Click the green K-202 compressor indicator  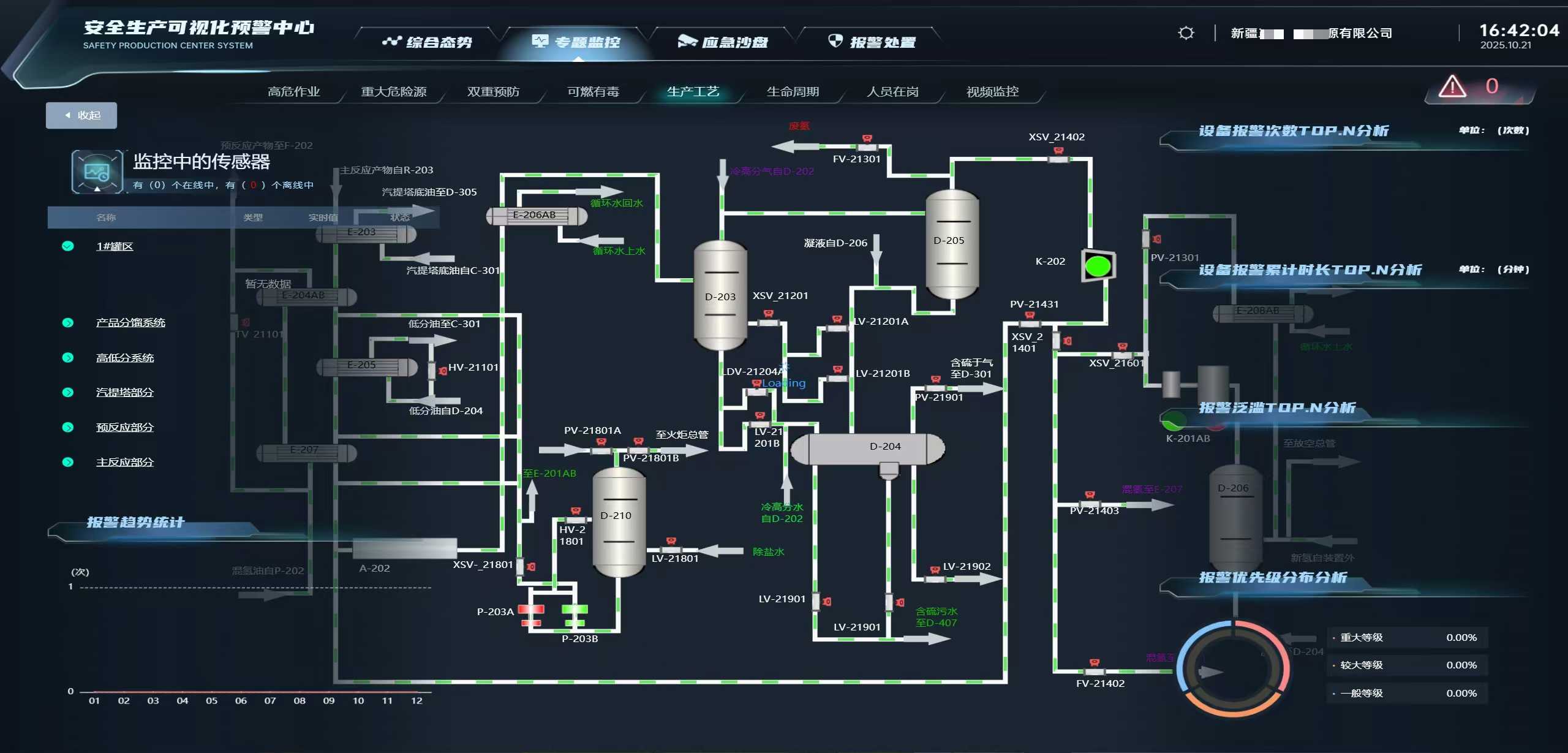[x=1098, y=266]
